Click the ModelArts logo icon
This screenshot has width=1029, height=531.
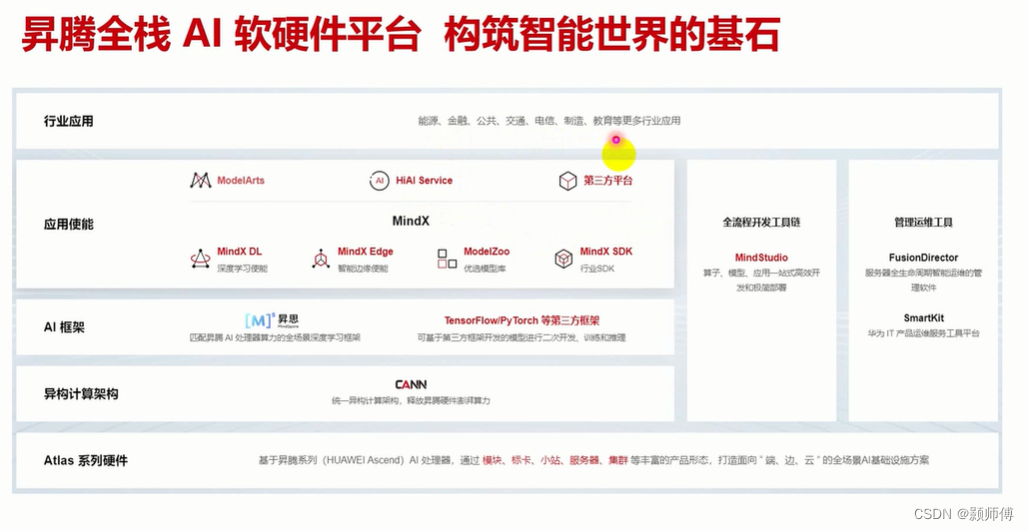point(200,181)
